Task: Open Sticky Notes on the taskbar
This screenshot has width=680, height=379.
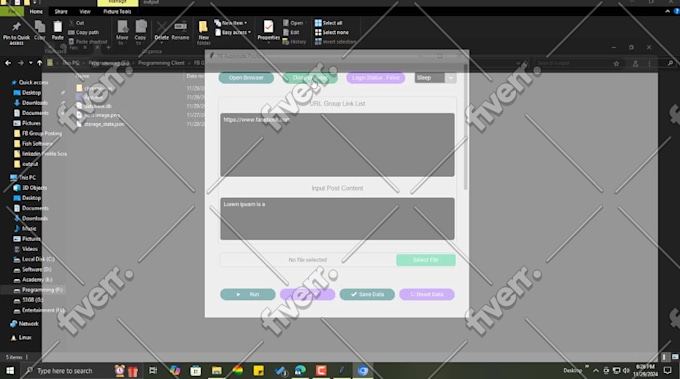Action: (x=258, y=371)
